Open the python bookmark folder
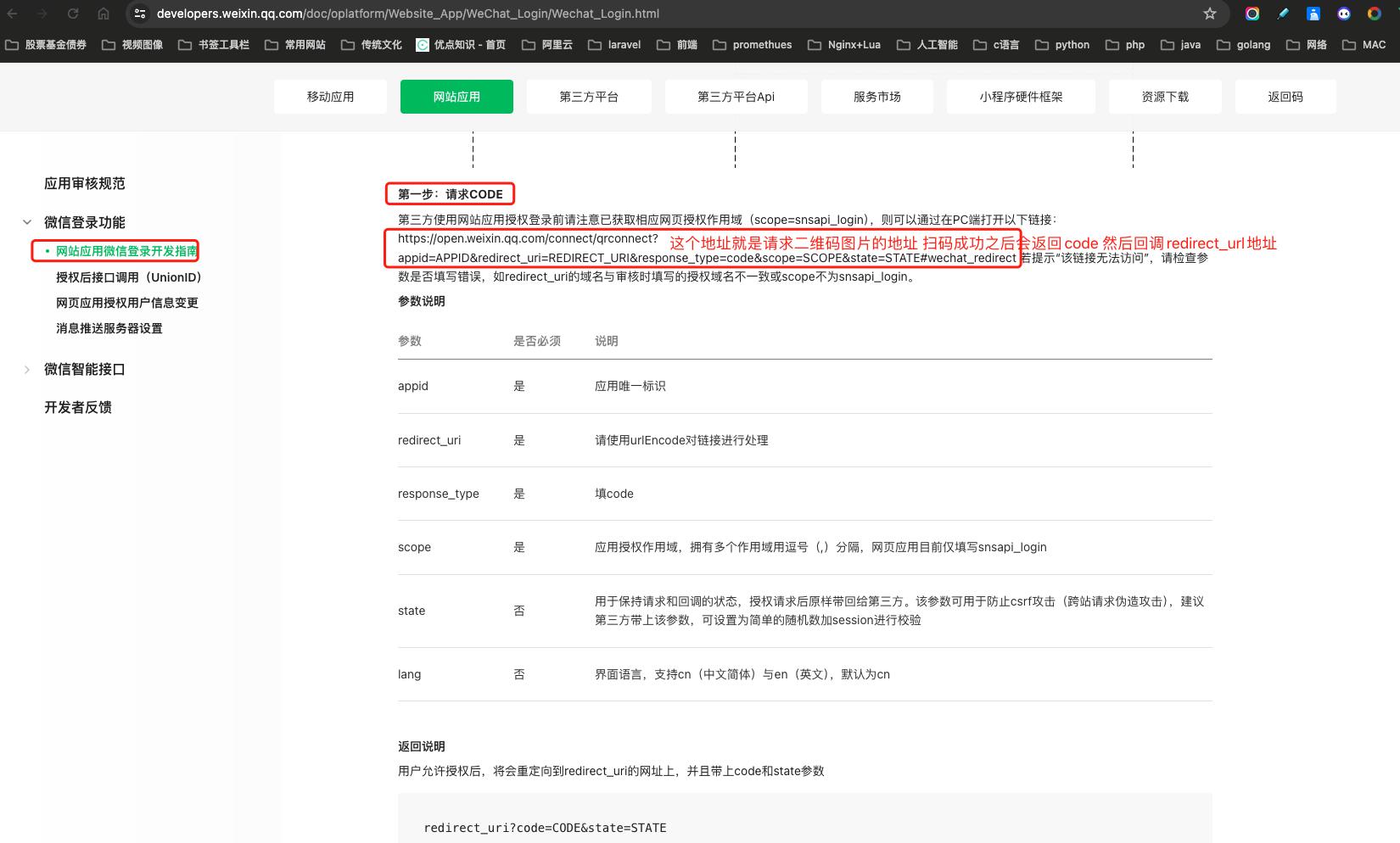Screen dimensions: 1400x843 1062,45
